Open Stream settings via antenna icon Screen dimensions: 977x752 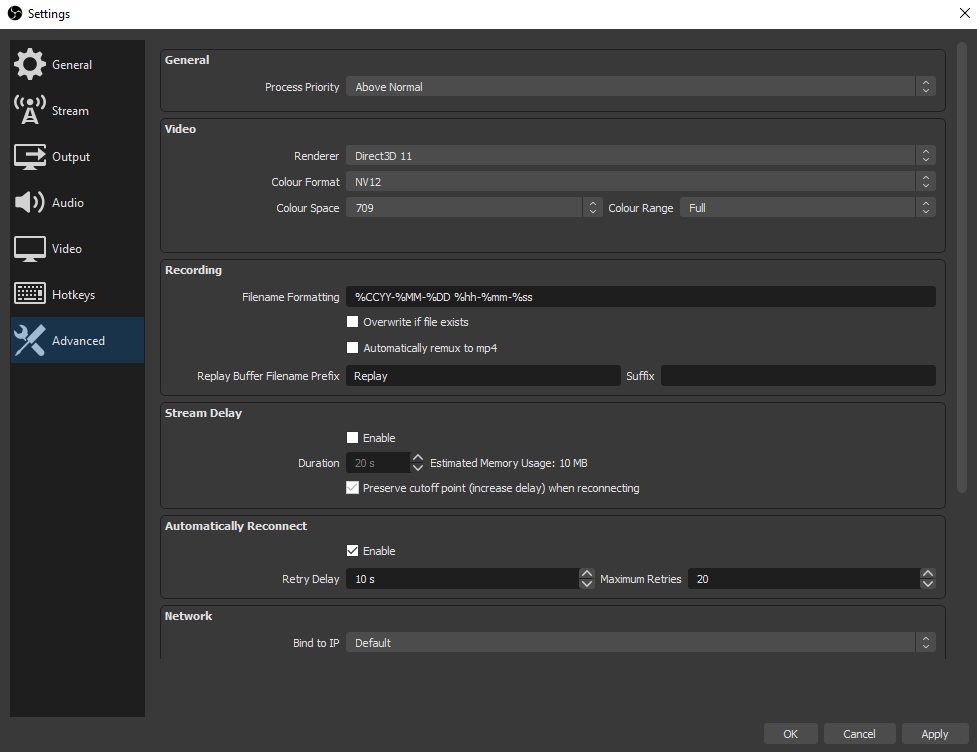coord(29,111)
